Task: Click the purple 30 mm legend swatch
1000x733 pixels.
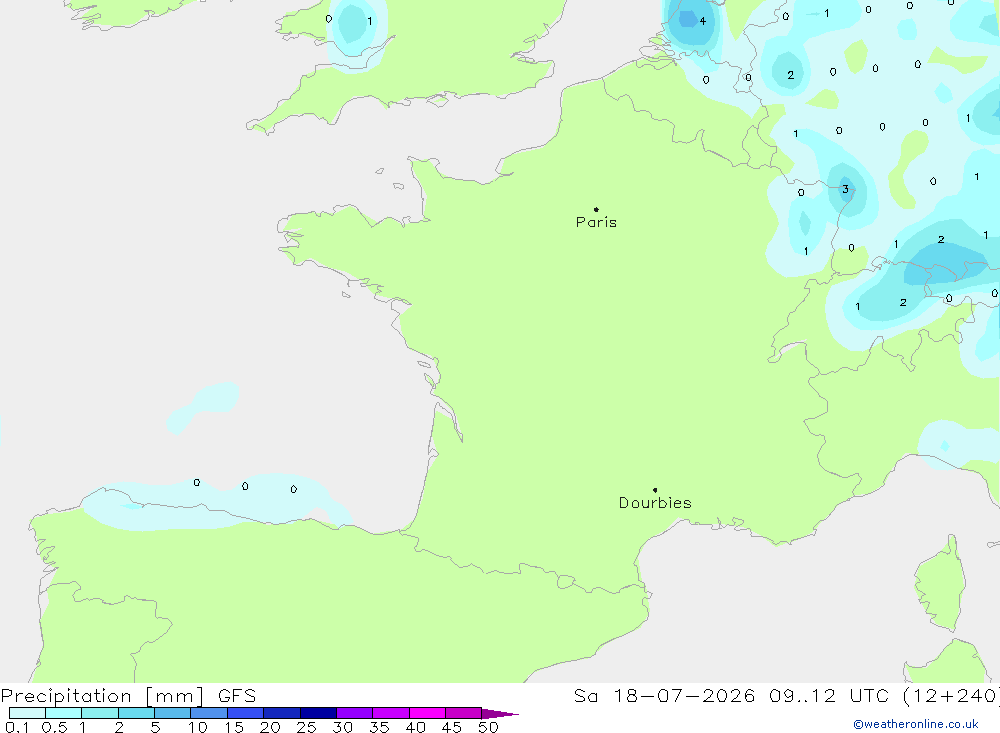Action: [355, 713]
